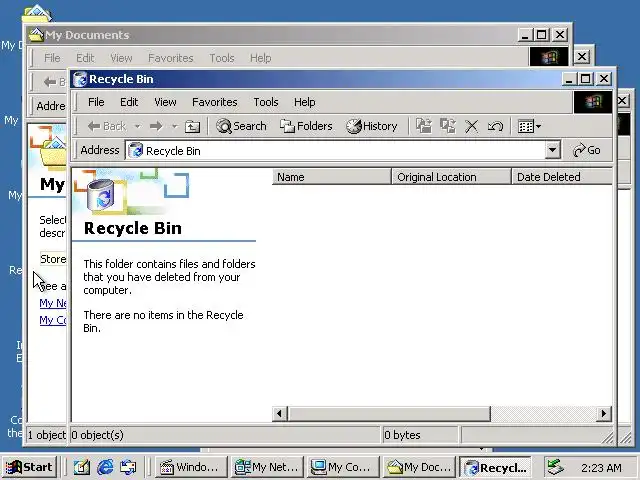Sort by Date Deleted column header
This screenshot has width=640, height=480.
coord(562,177)
